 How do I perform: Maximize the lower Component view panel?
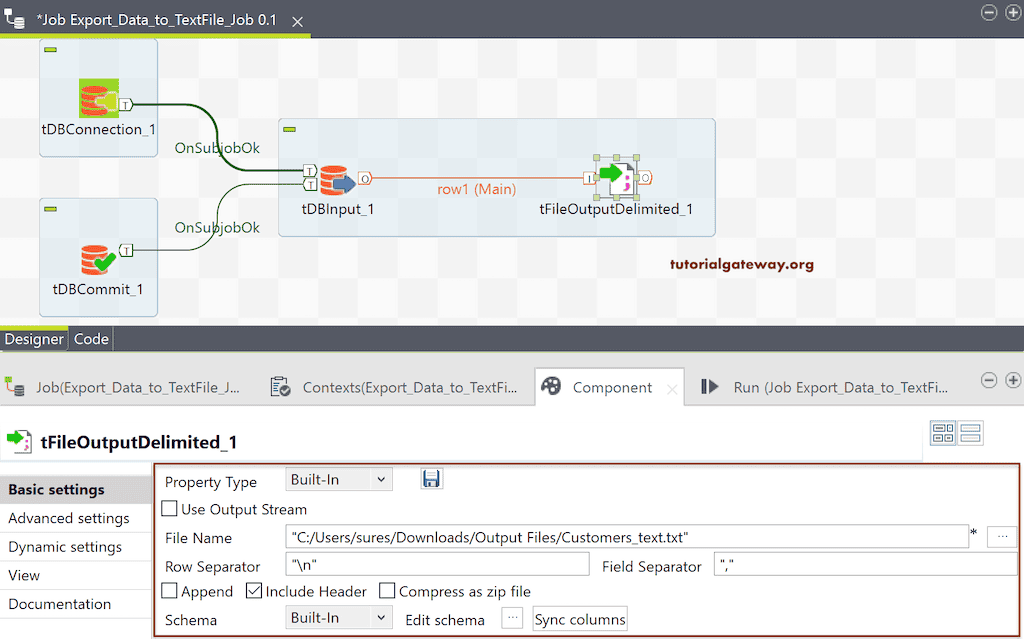(1013, 380)
